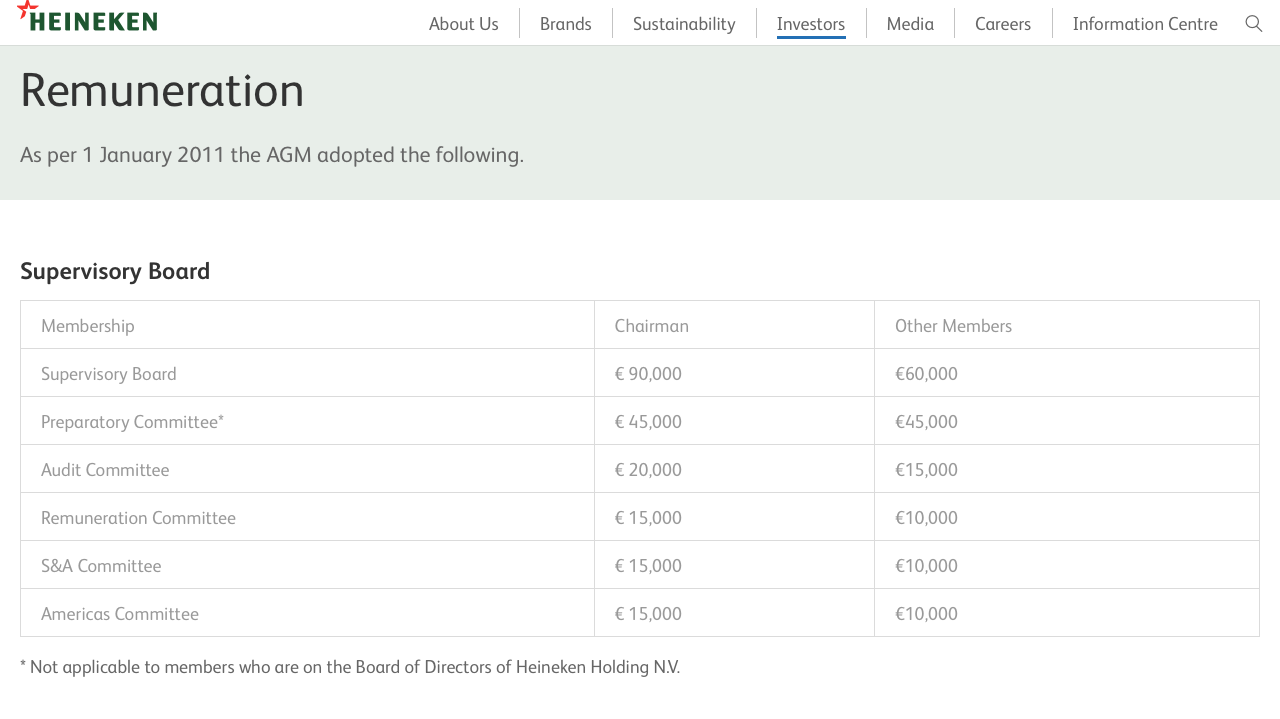Go to the Brands menu
Image resolution: width=1280 pixels, height=719 pixels.
pos(566,24)
